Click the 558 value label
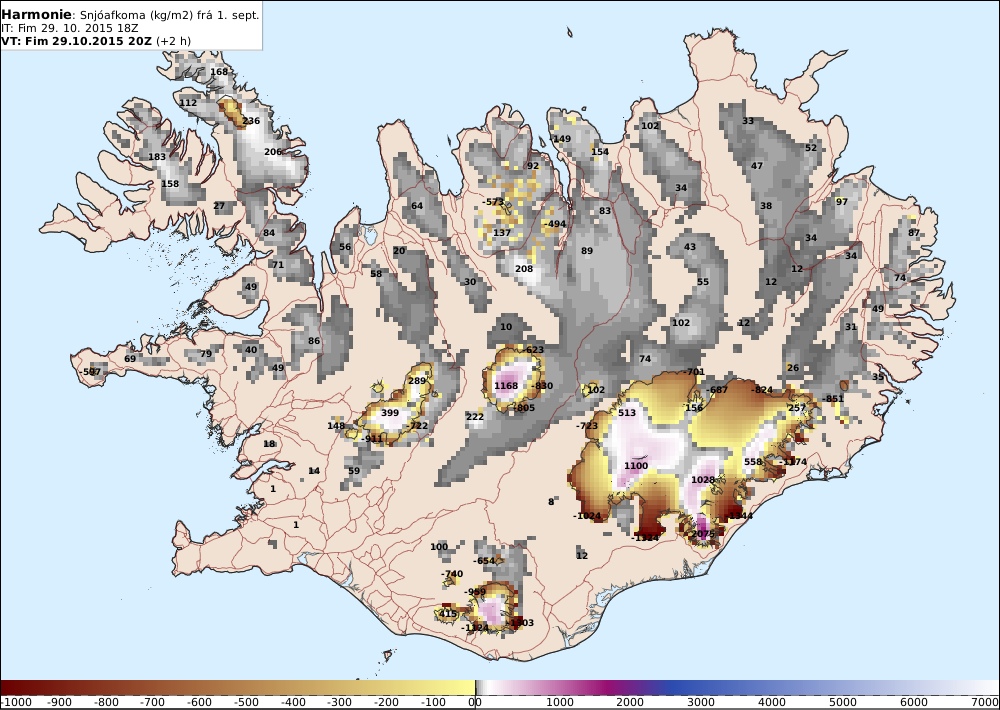 (x=753, y=462)
